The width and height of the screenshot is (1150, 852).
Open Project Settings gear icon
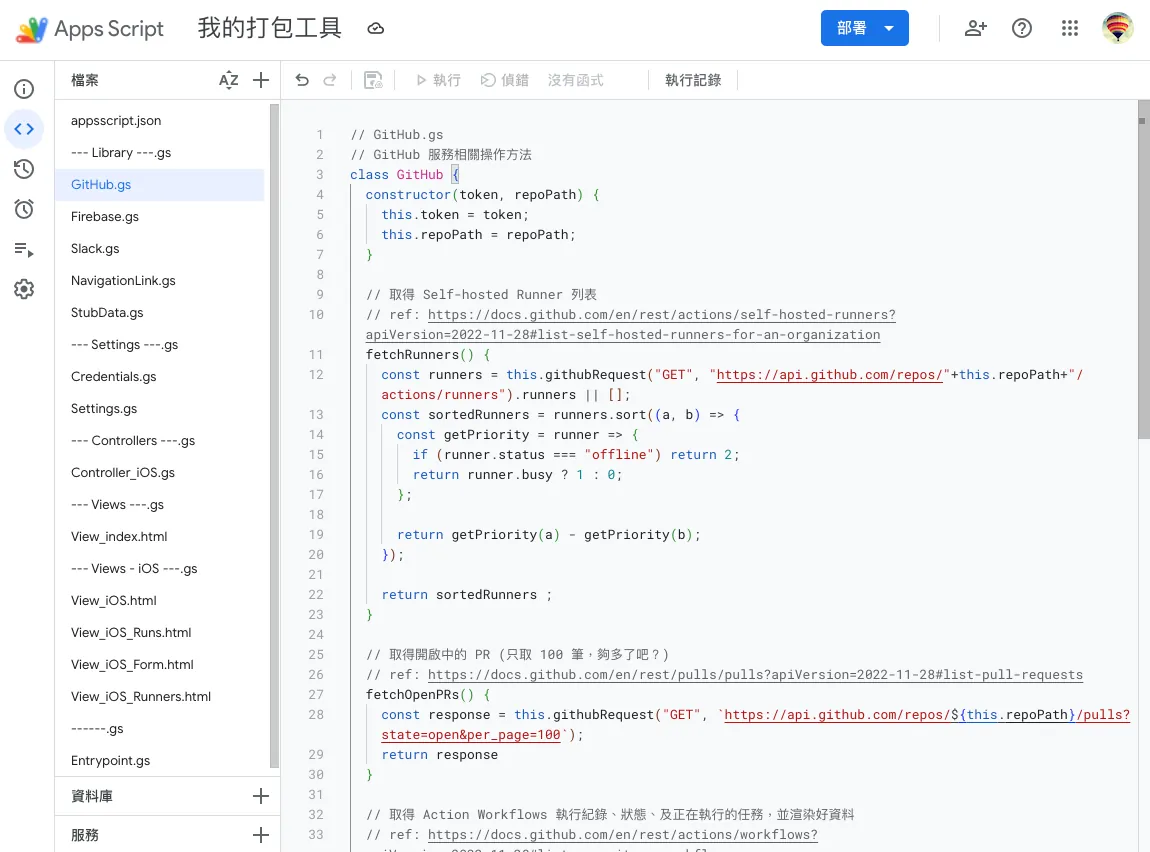click(x=24, y=289)
